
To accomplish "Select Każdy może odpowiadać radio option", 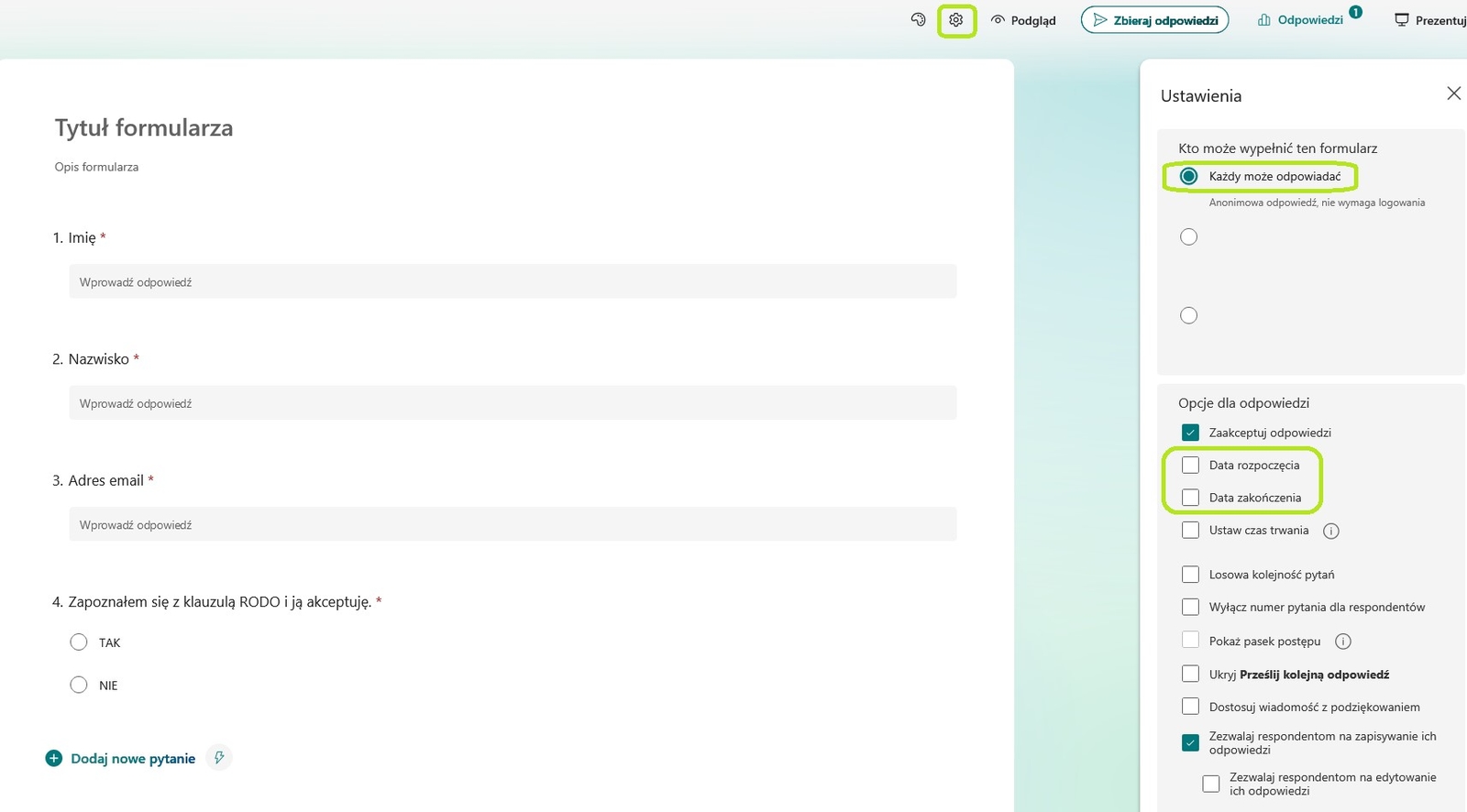I will 1188,176.
